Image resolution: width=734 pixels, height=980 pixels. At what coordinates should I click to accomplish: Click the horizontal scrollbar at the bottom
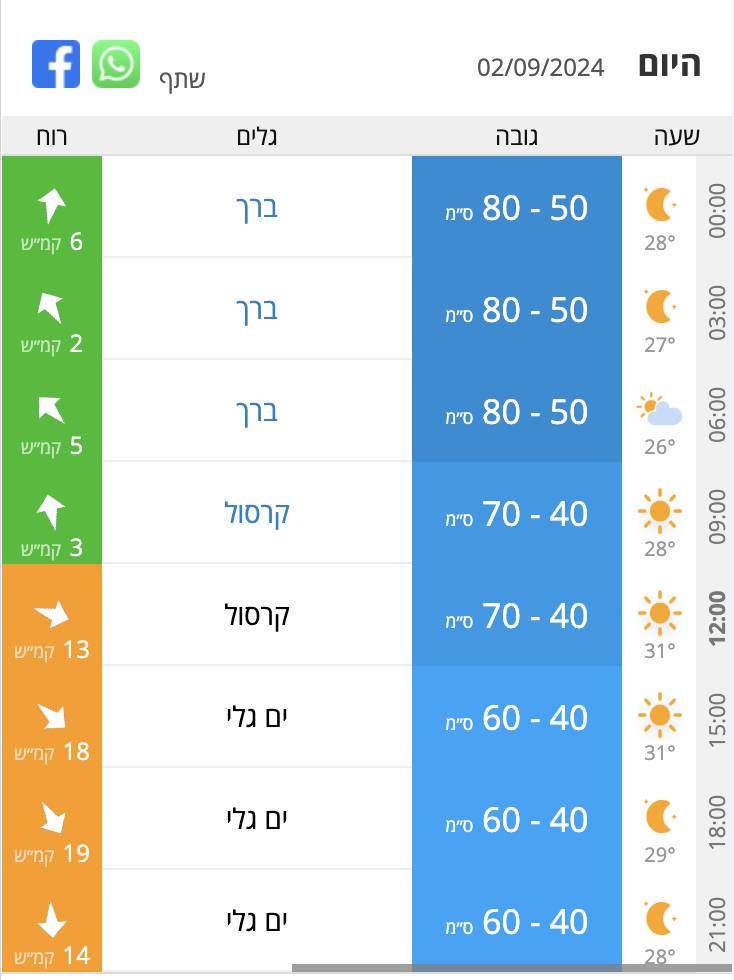[x=513, y=968]
